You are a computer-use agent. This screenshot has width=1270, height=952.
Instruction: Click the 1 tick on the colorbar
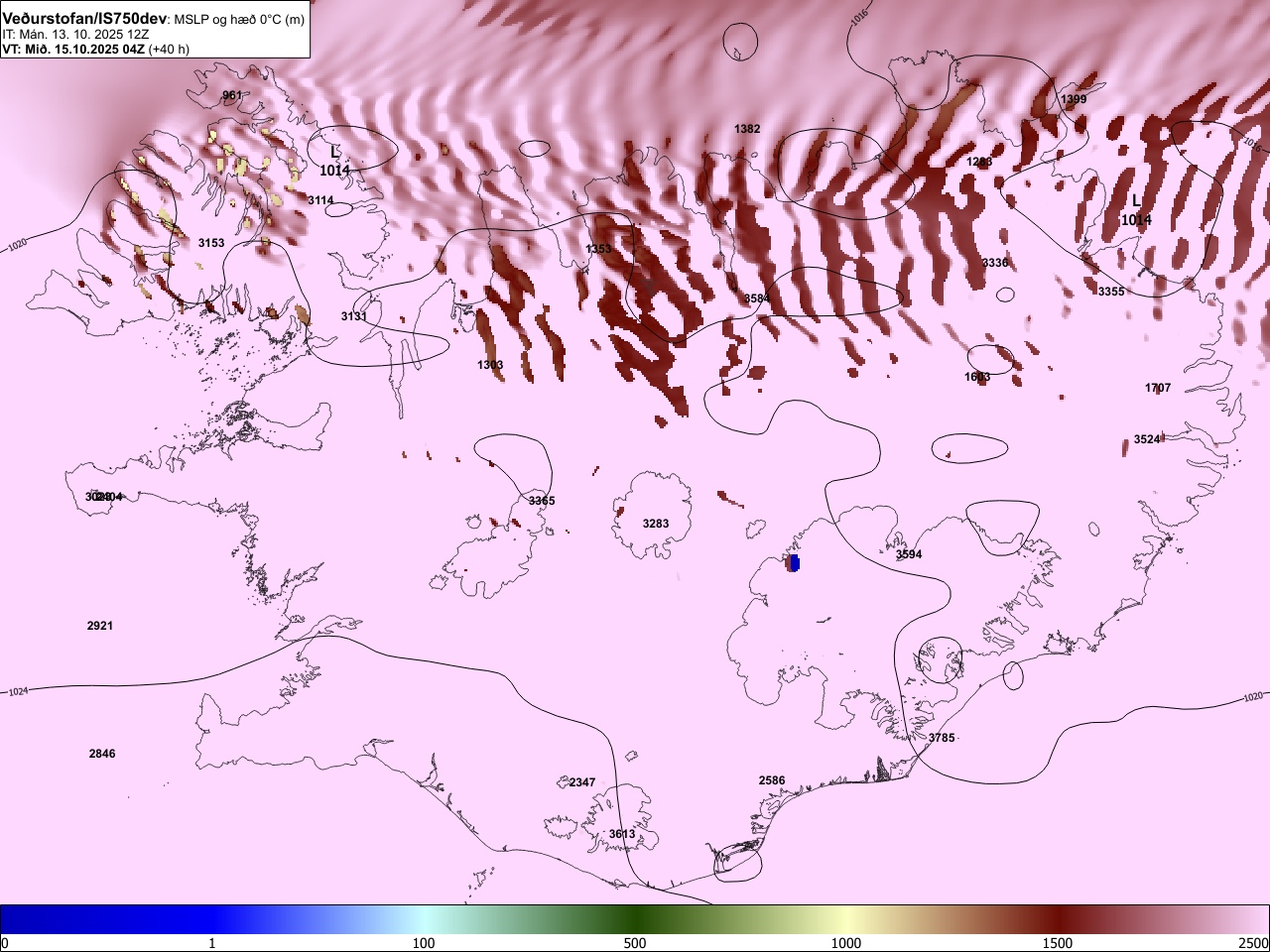(212, 942)
